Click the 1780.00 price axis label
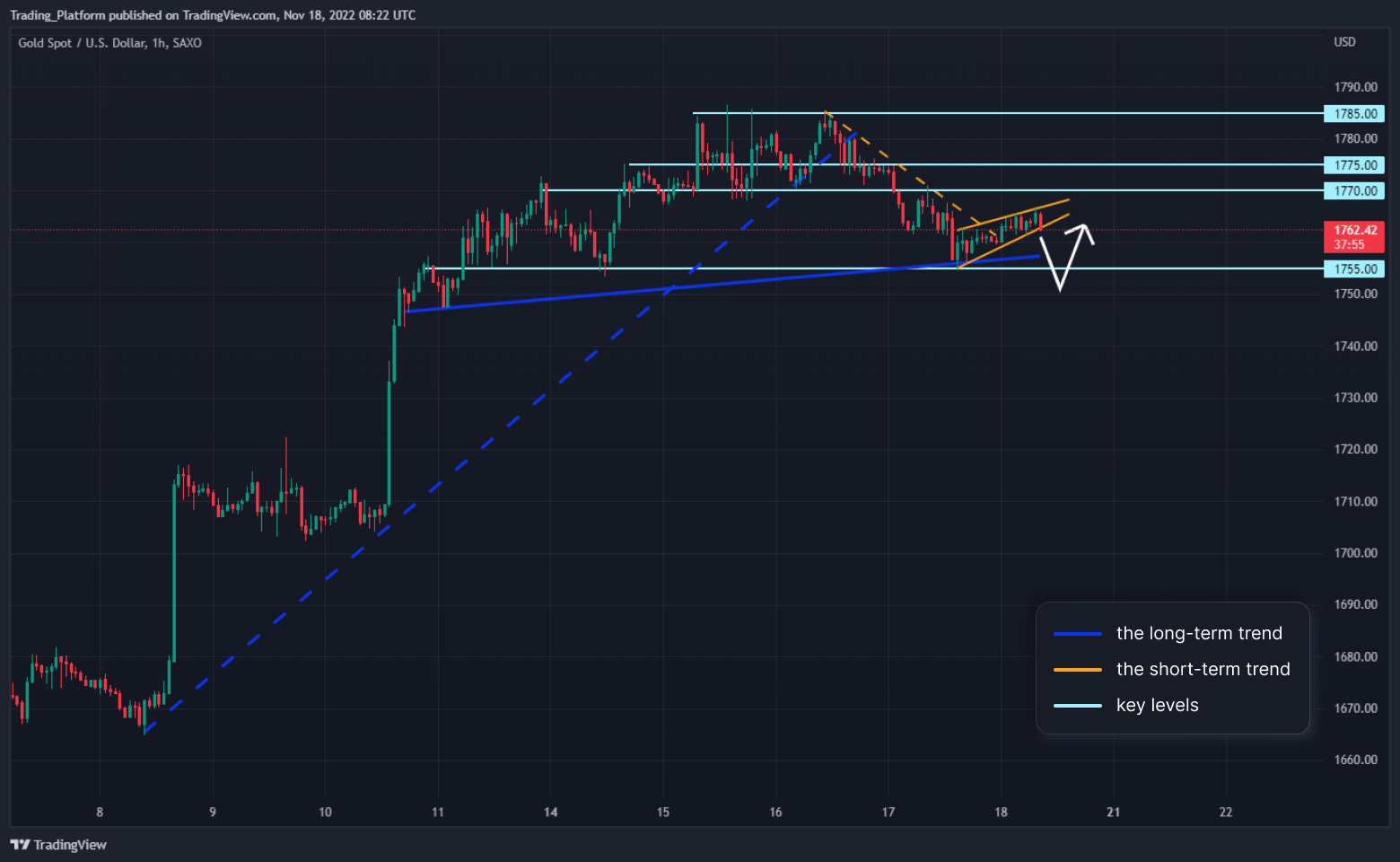 (x=1355, y=139)
